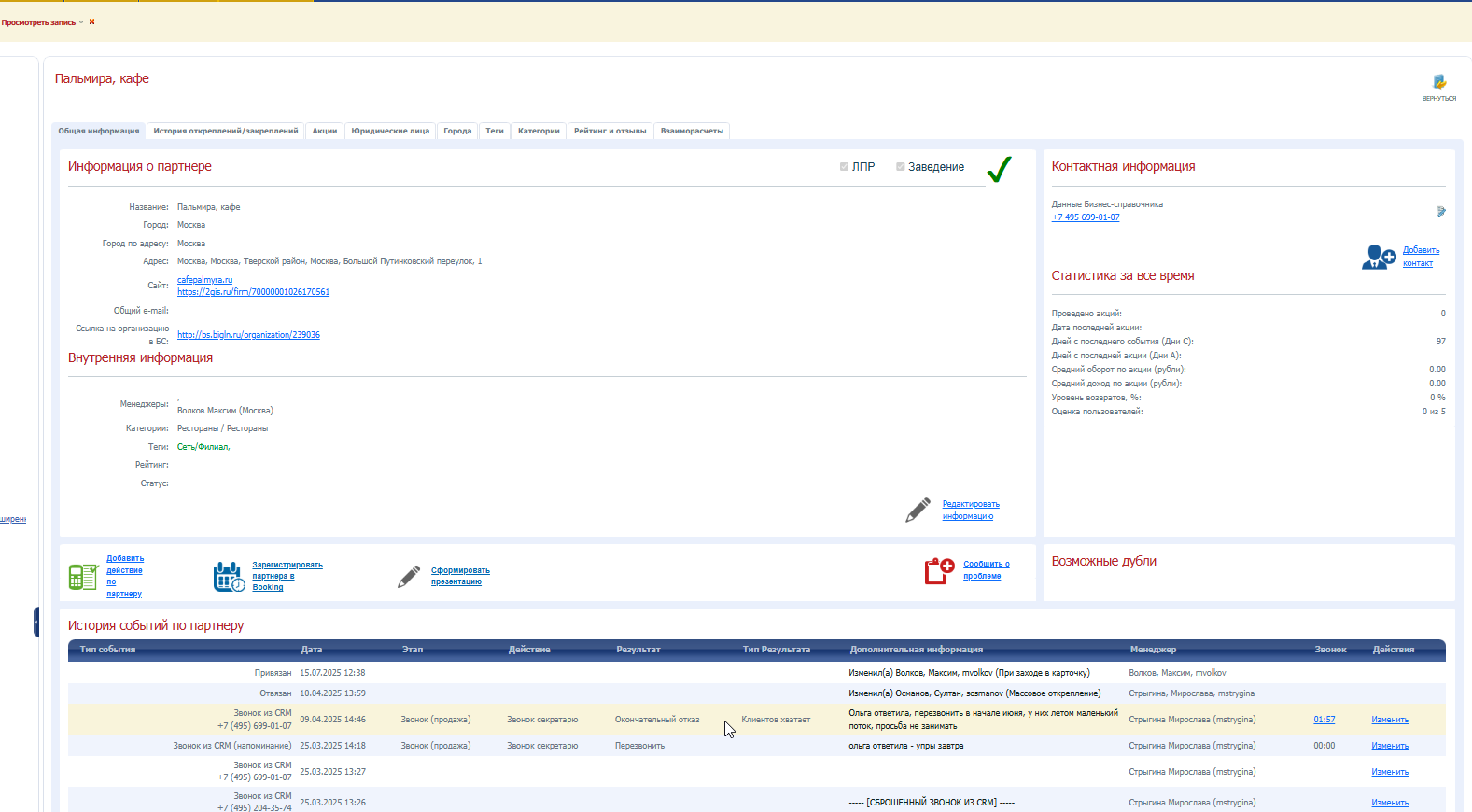Switch to the Юридические лица tab
The image size is (1472, 812).
(x=390, y=131)
